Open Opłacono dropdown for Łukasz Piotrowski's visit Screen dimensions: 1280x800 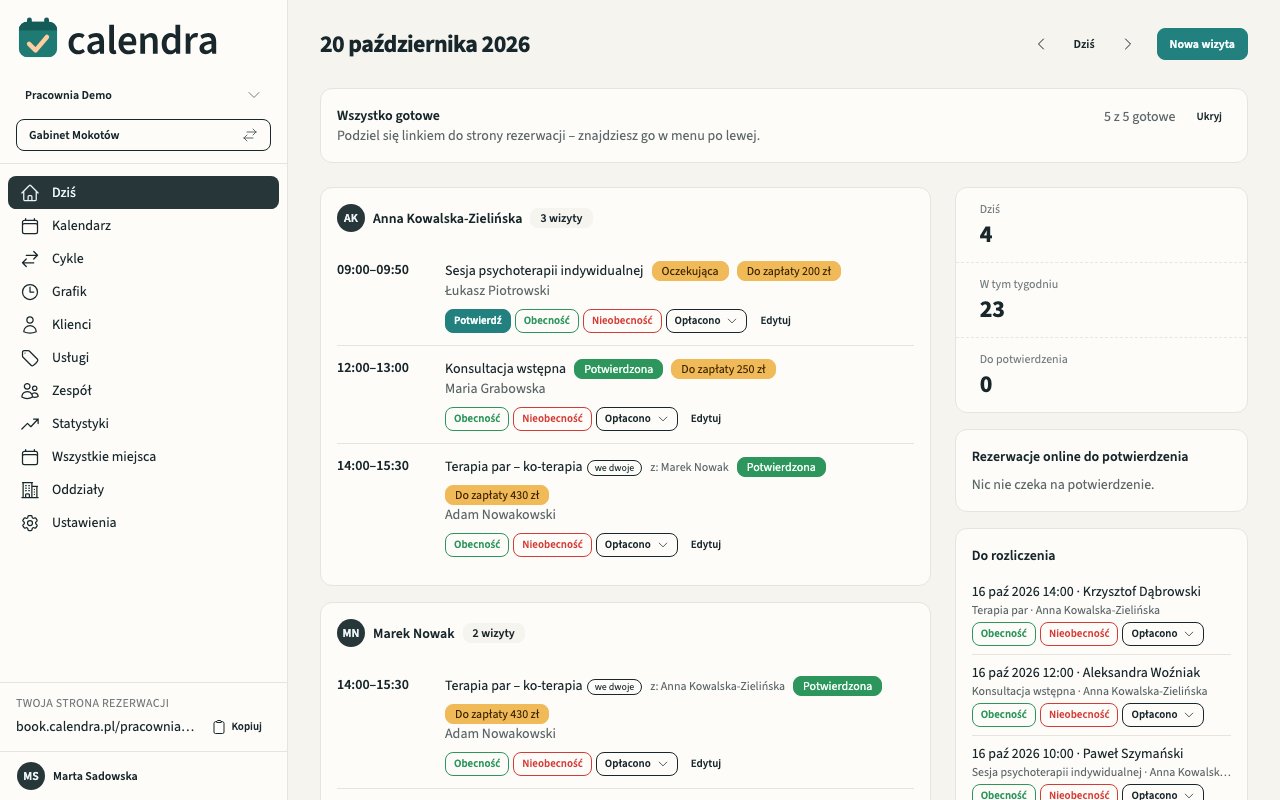coord(706,321)
